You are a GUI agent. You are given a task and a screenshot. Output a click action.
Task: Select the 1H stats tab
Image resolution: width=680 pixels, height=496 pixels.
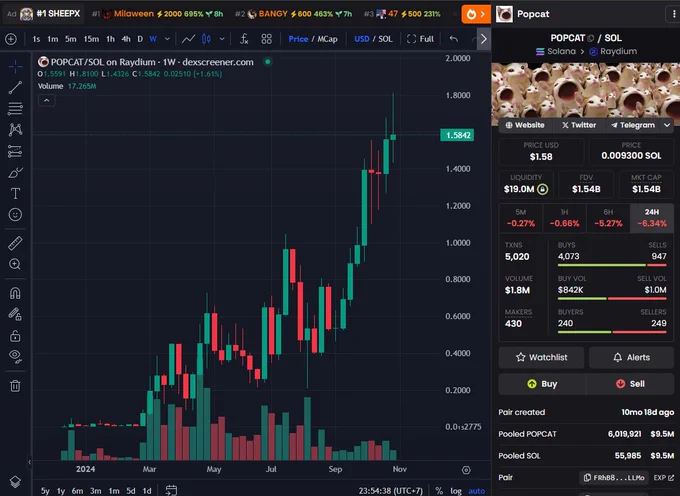[564, 218]
